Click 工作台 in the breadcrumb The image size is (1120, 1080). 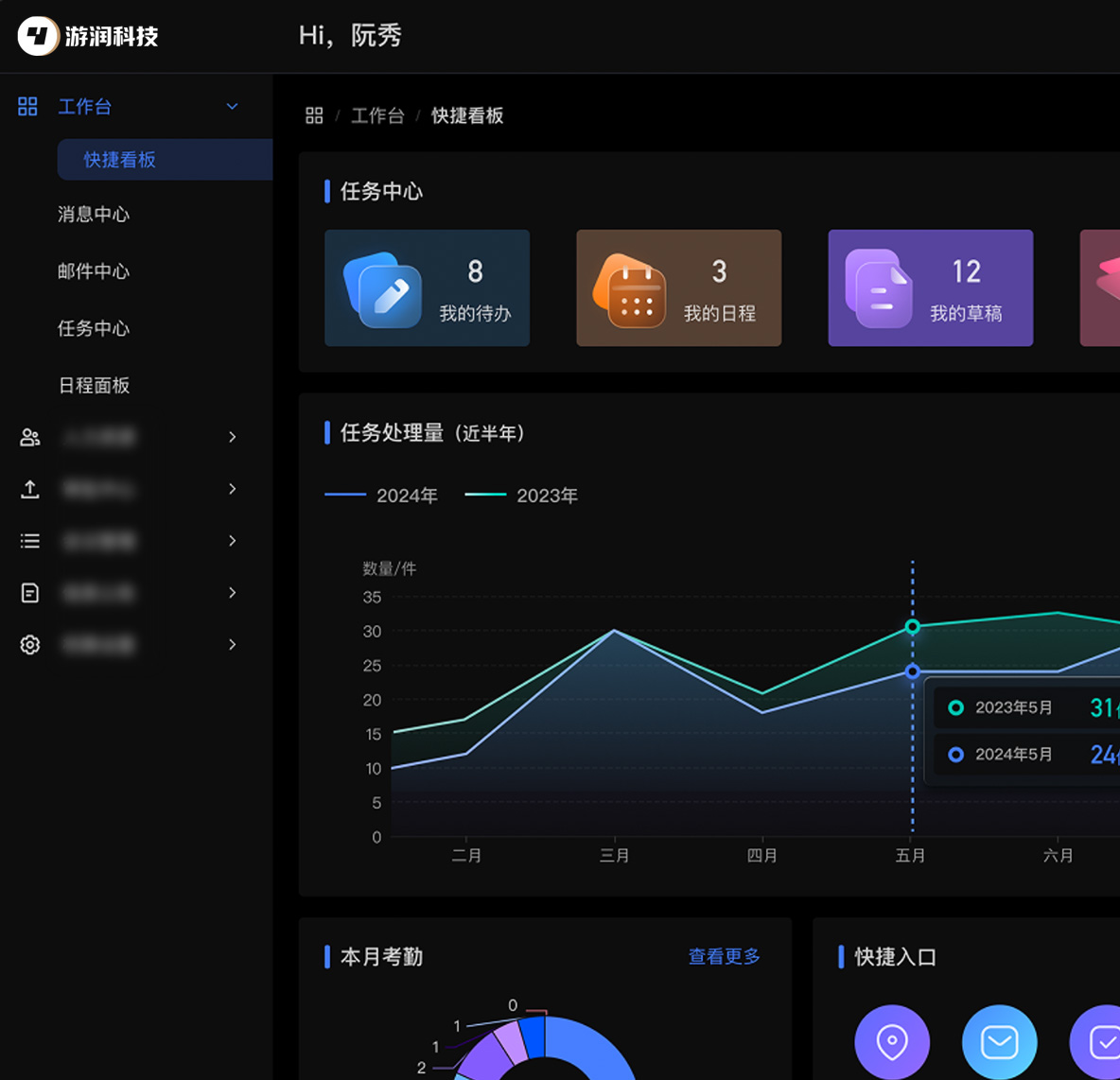[x=377, y=115]
